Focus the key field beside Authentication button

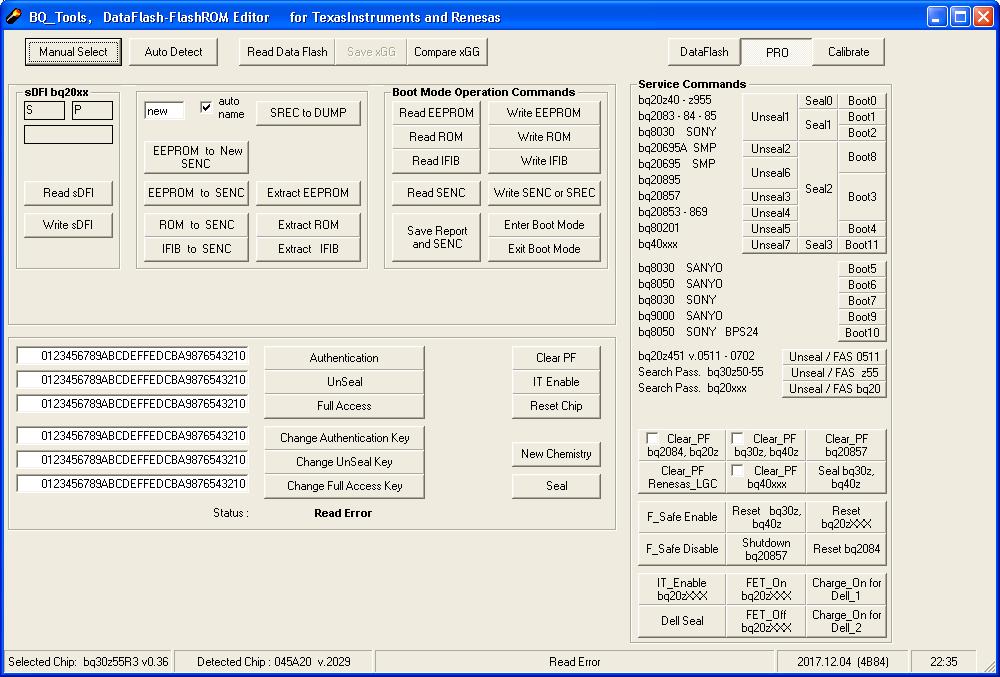click(x=133, y=356)
